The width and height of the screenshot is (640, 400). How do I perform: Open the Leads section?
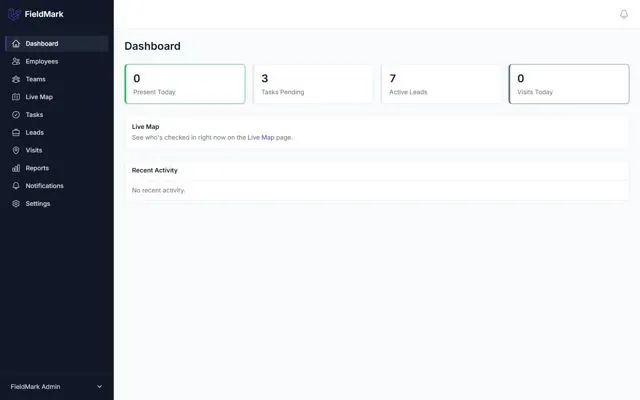(x=57, y=132)
